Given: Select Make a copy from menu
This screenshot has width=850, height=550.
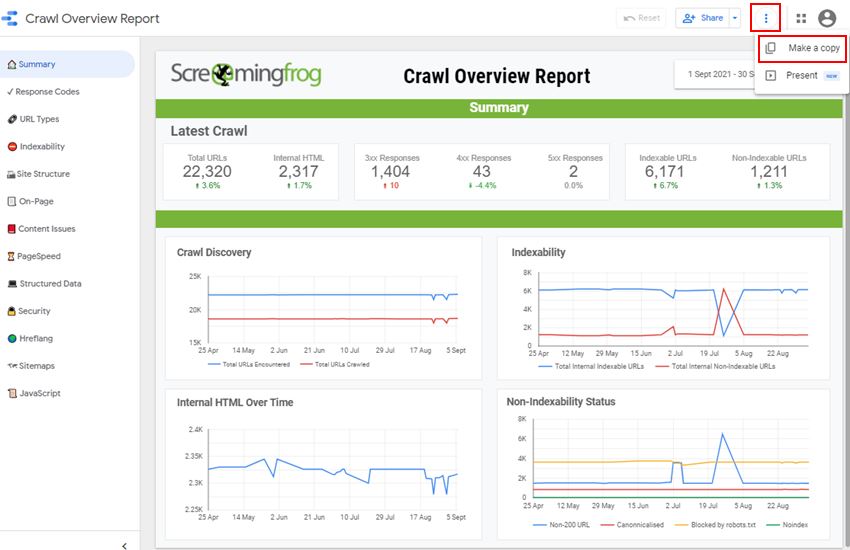Looking at the screenshot, I should [802, 48].
